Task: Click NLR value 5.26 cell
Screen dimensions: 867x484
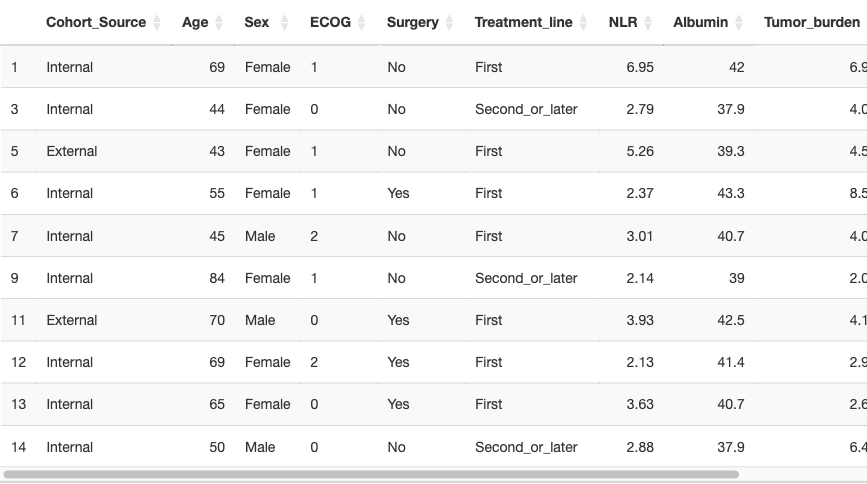Action: pos(640,151)
